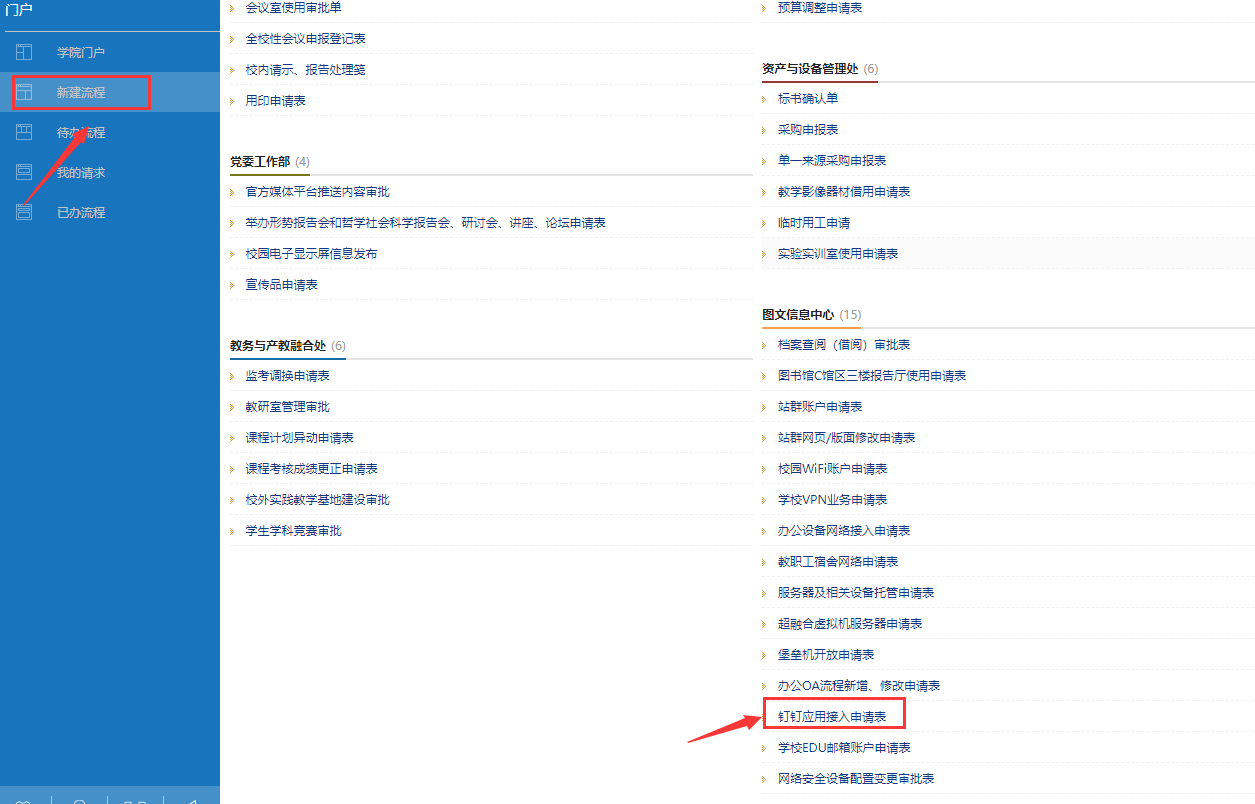Open the 监考调换申请表 form
Viewport: 1255px width, 804px height.
click(x=287, y=375)
